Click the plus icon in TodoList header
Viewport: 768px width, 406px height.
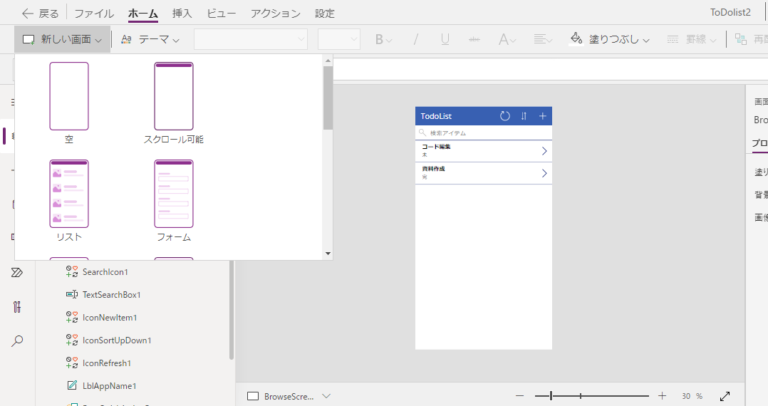click(542, 116)
